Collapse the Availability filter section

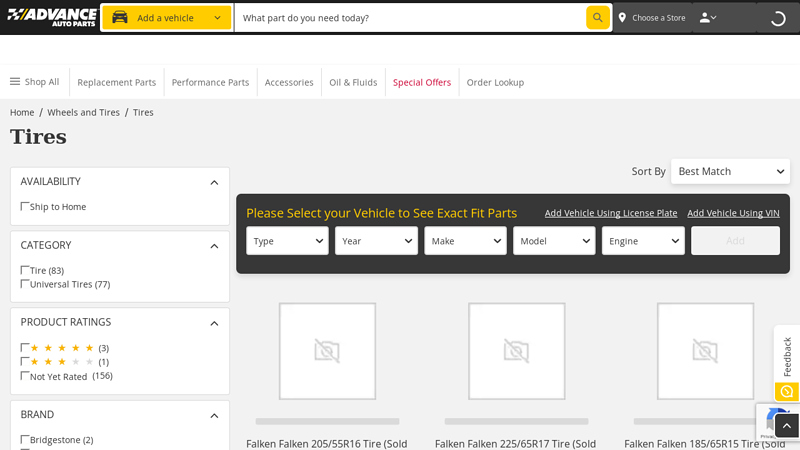click(x=214, y=182)
